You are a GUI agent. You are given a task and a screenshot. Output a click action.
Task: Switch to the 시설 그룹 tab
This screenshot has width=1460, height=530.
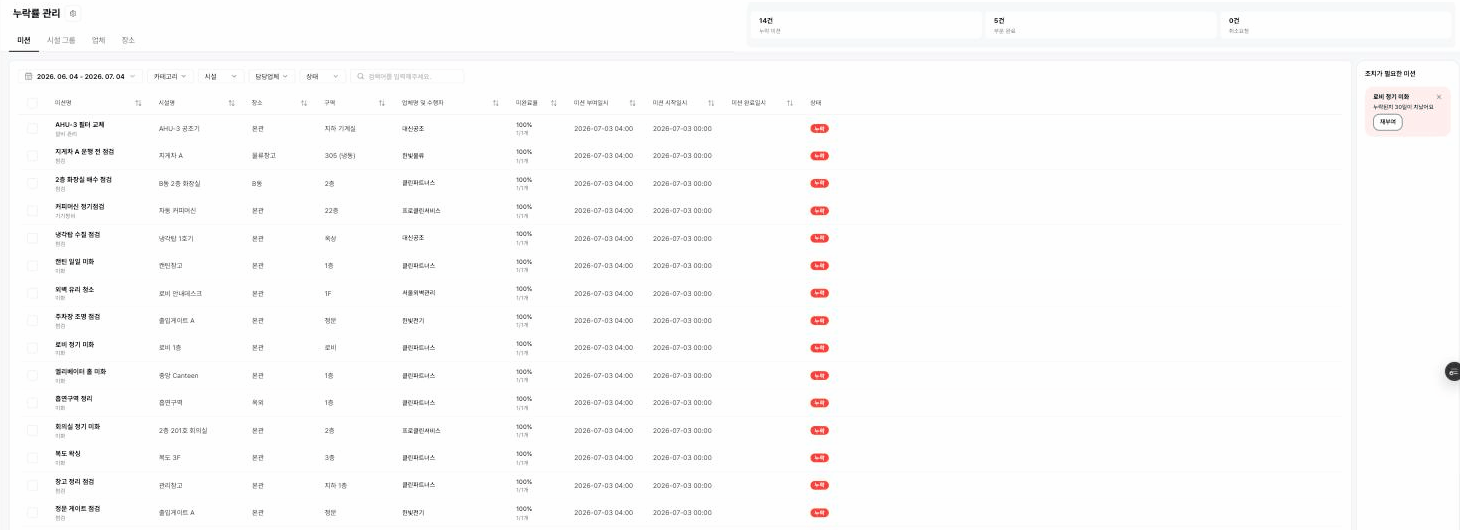pos(61,40)
